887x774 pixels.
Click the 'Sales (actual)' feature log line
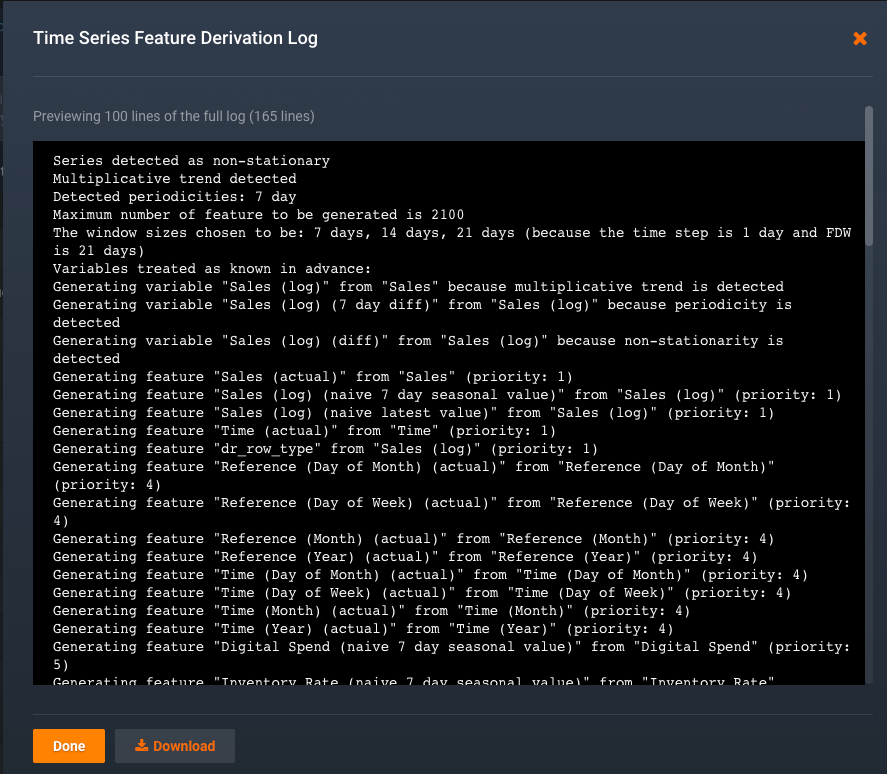pos(313,377)
